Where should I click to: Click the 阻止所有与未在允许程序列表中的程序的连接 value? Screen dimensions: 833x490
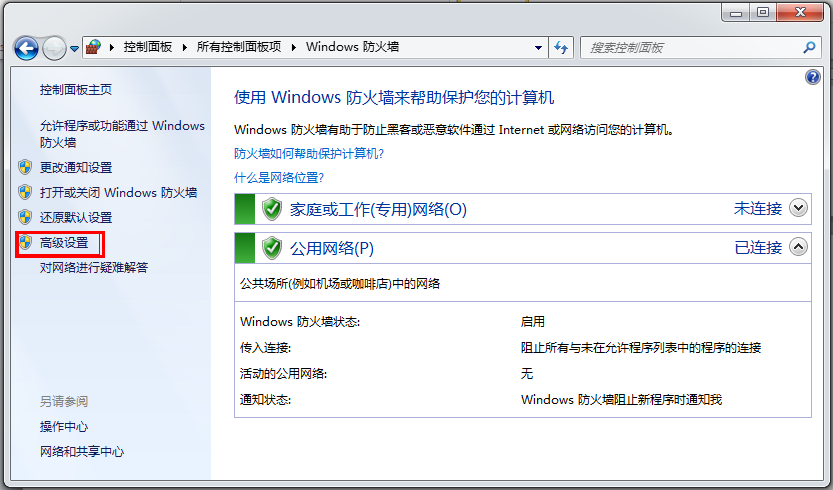click(641, 348)
